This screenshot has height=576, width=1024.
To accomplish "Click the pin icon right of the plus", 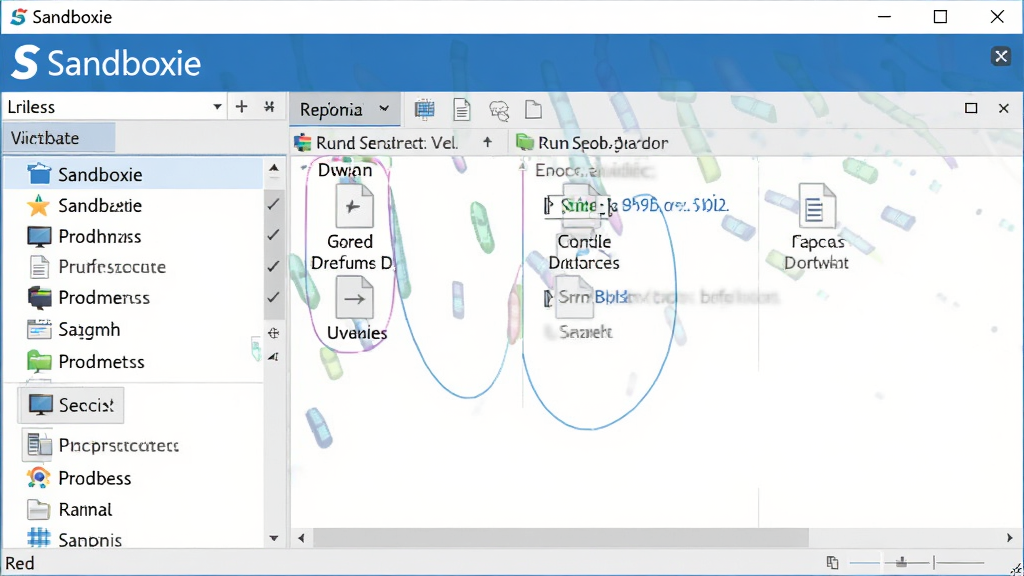I will click(x=269, y=106).
